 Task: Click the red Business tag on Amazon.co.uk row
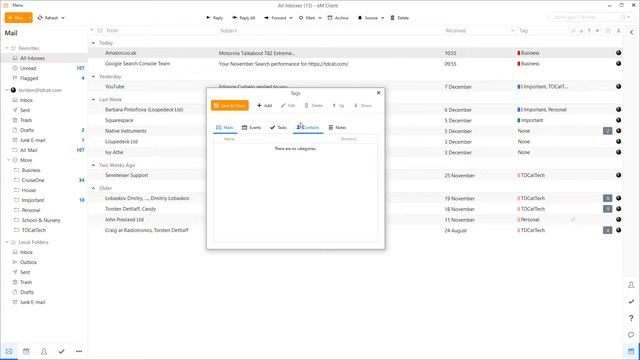(x=529, y=53)
